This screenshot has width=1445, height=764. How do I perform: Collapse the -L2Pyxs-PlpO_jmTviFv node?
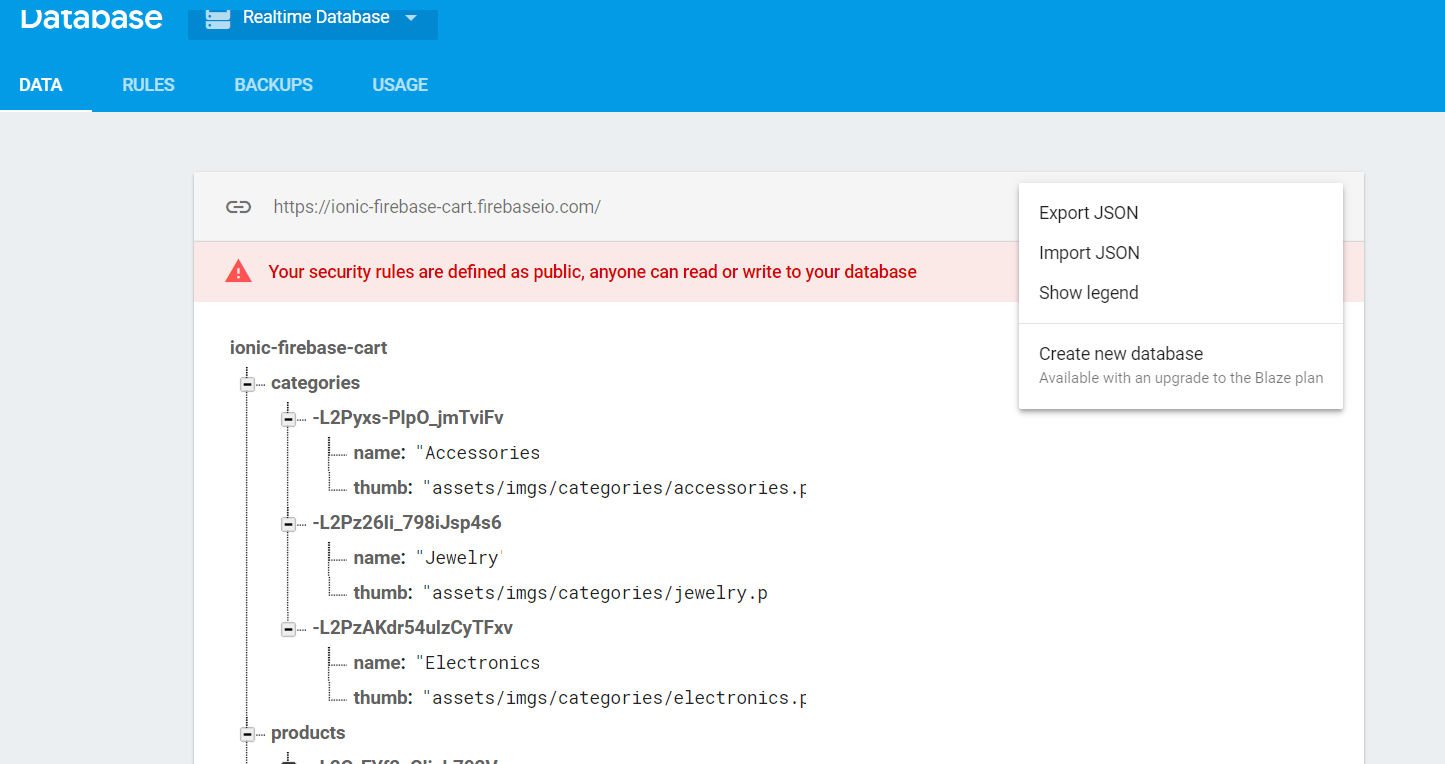click(288, 418)
